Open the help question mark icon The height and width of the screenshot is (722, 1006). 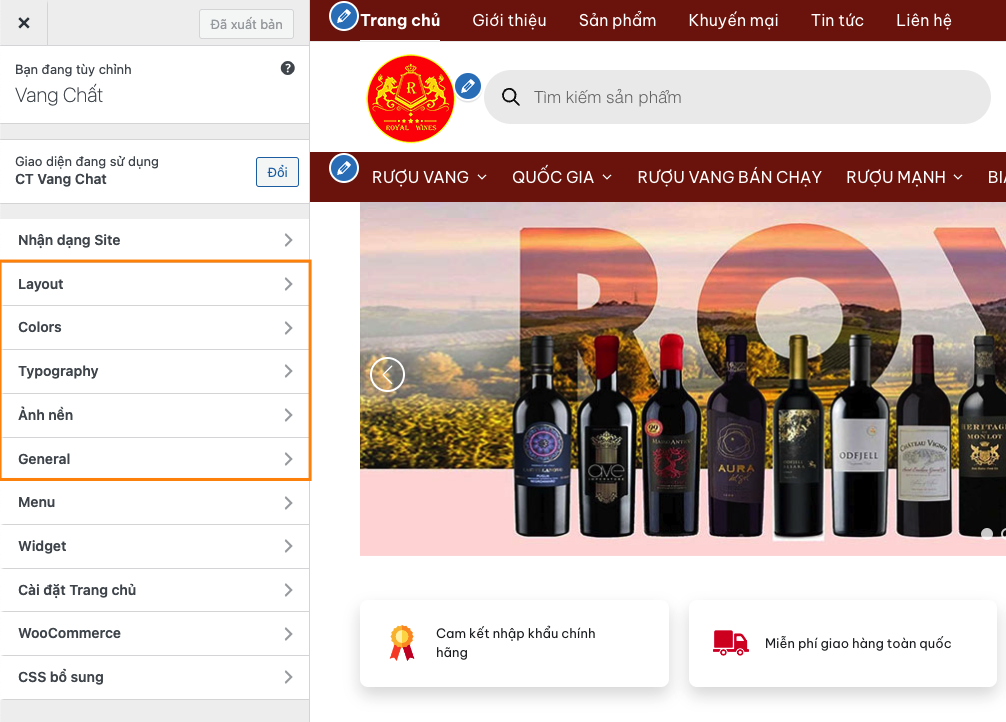(287, 68)
